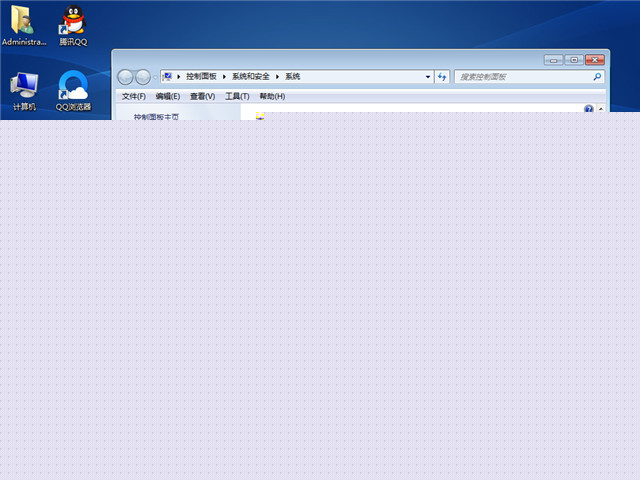Open the address bar history dropdown arrow
Image resolution: width=640 pixels, height=480 pixels.
428,77
